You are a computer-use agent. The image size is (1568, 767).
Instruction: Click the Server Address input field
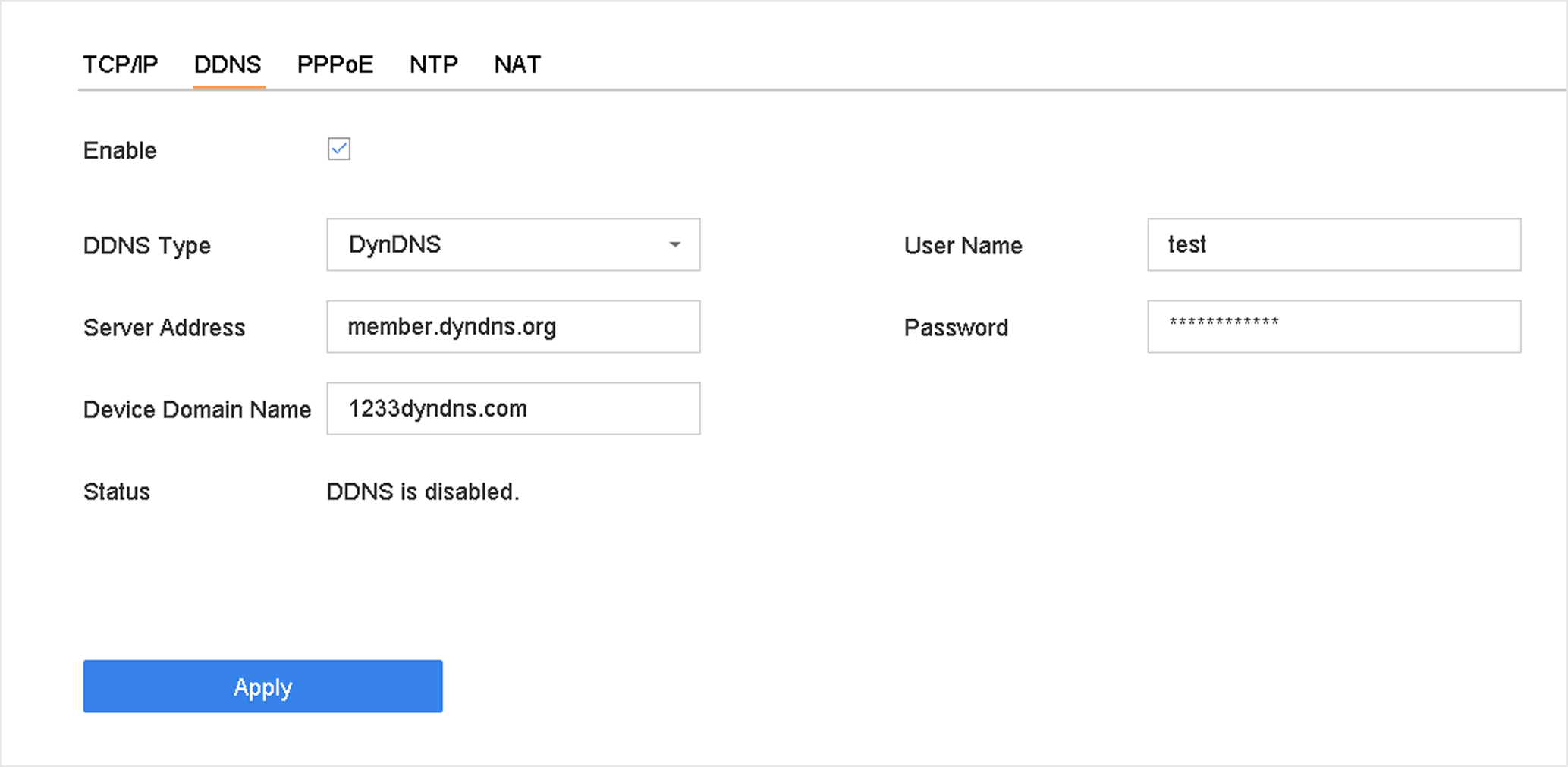click(513, 326)
